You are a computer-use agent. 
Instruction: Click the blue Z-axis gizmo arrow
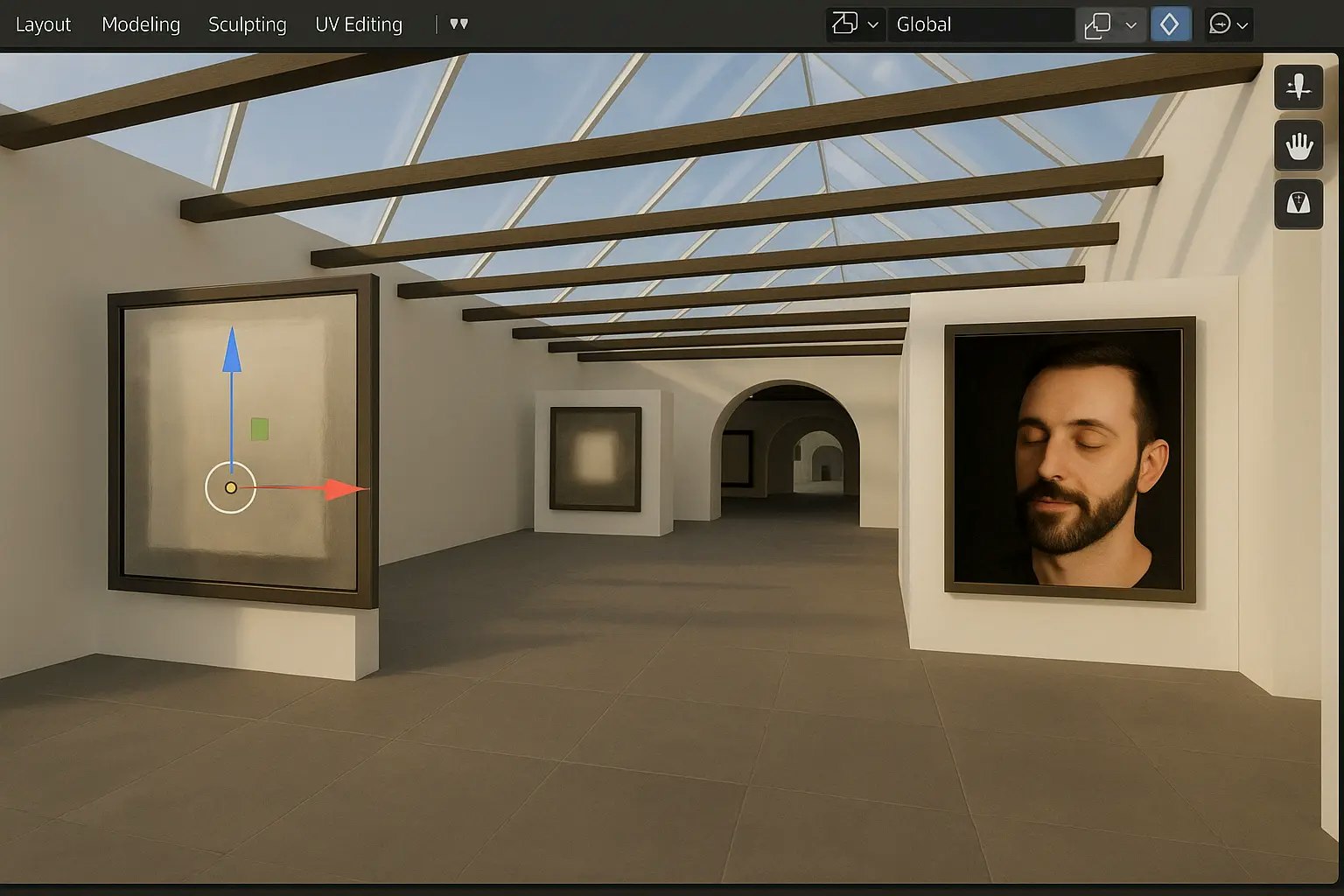pos(231,351)
